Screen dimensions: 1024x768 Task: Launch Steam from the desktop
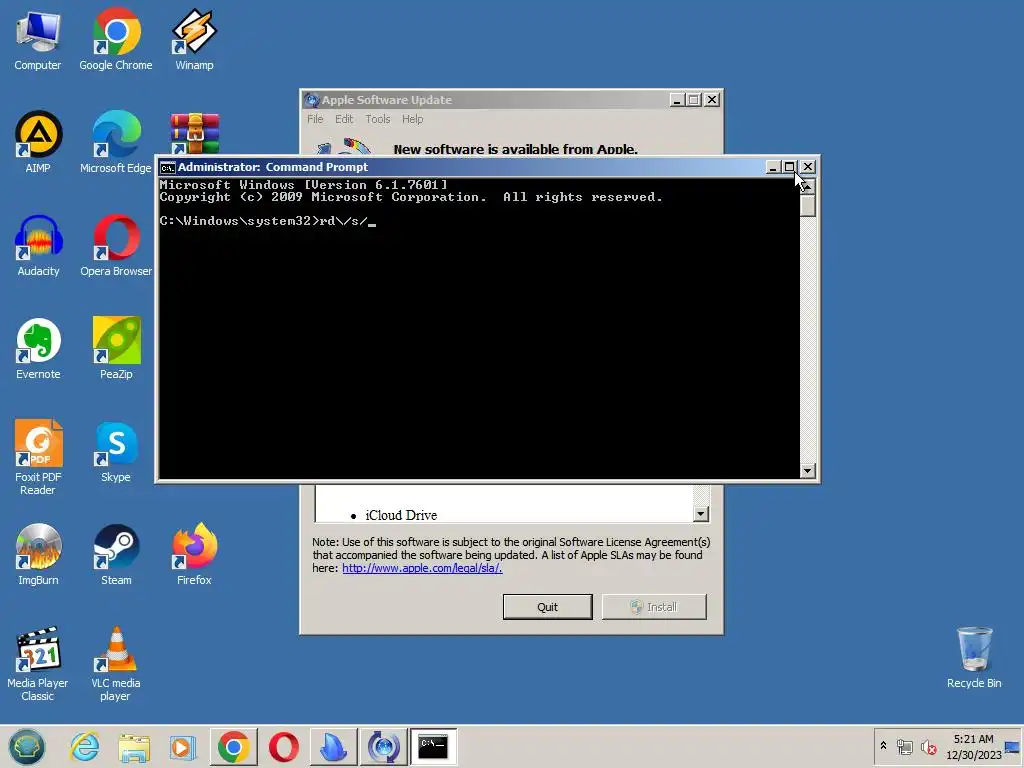(x=116, y=554)
